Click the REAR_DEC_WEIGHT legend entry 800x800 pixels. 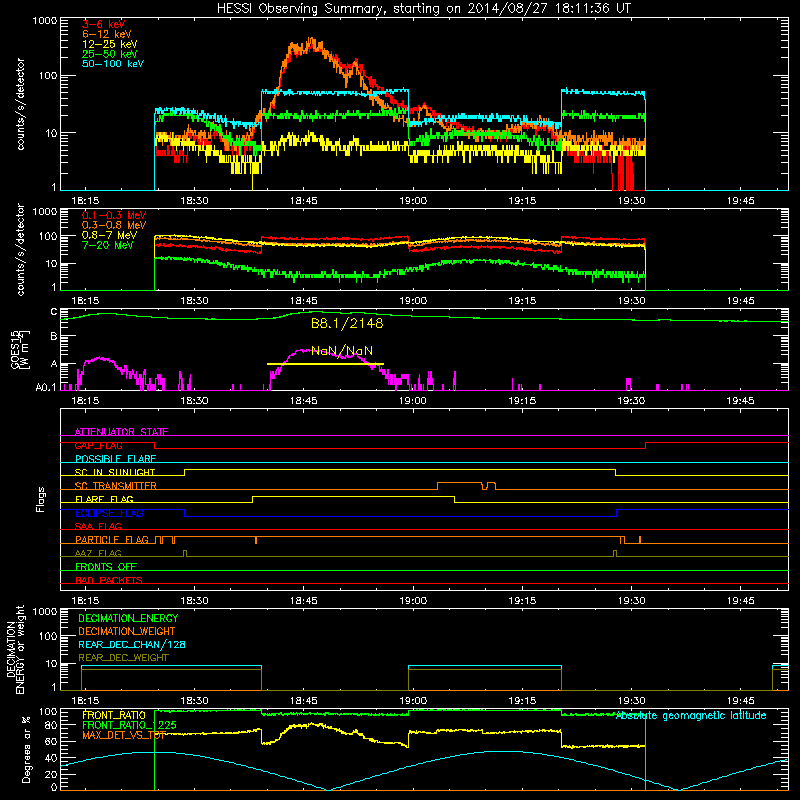click(x=123, y=658)
